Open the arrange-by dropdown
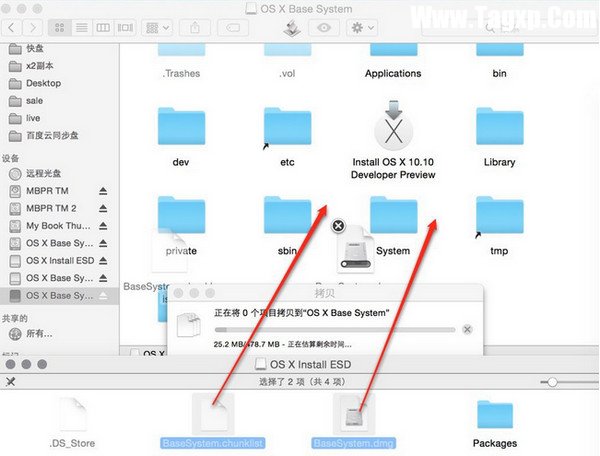600x456 pixels. coord(157,28)
